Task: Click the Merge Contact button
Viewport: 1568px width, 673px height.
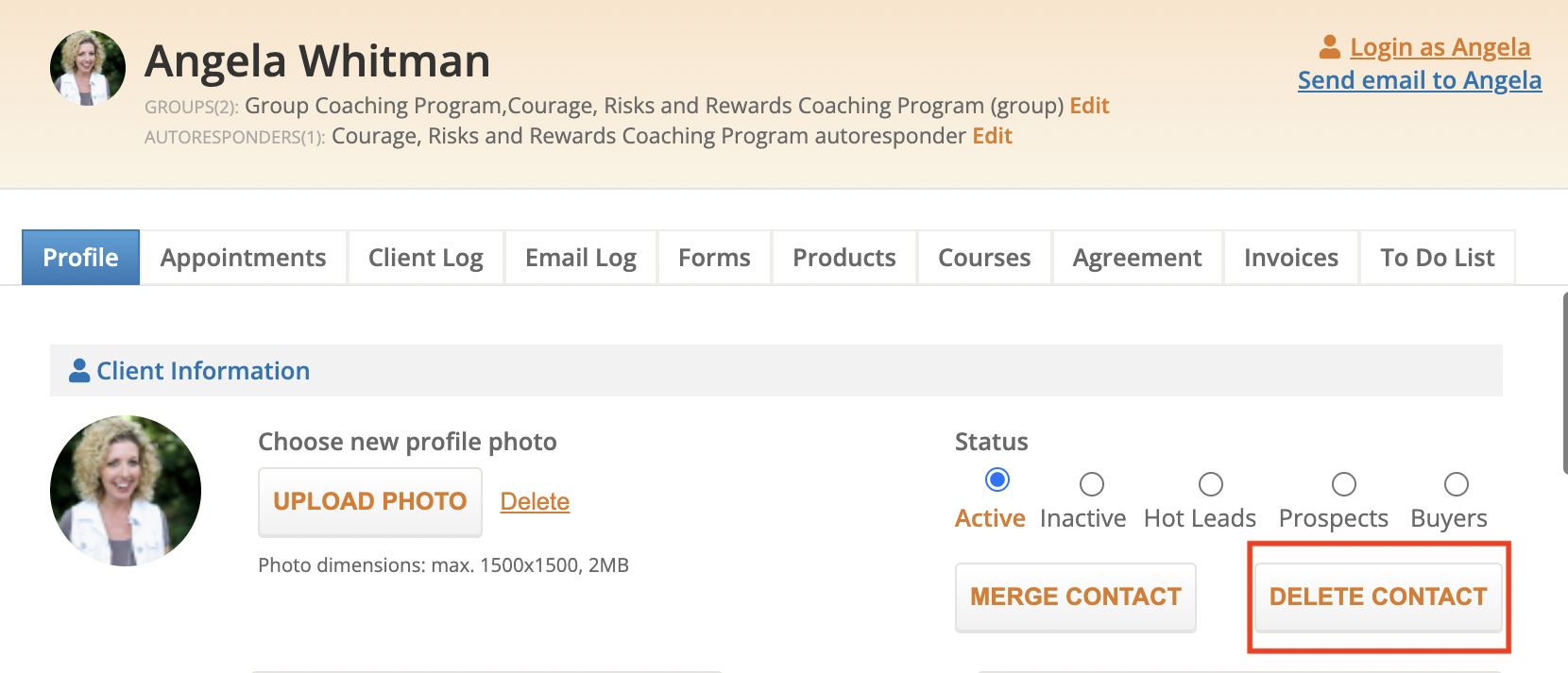Action: click(x=1075, y=597)
